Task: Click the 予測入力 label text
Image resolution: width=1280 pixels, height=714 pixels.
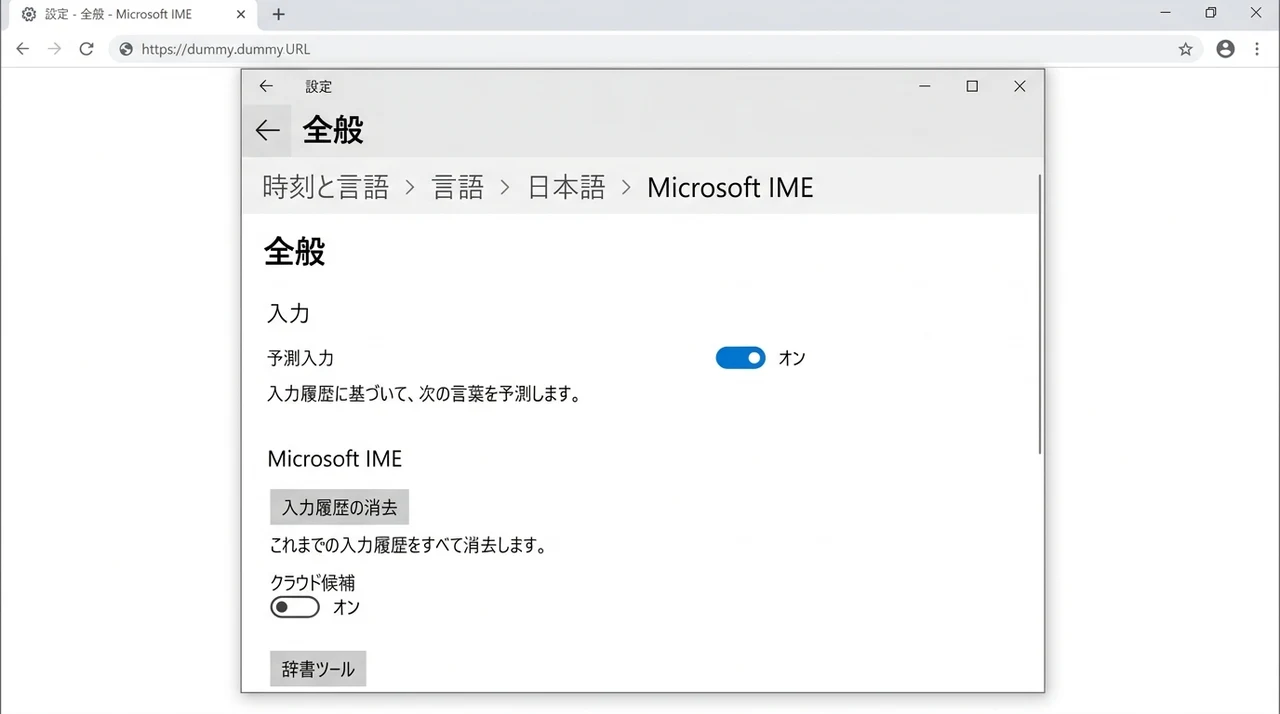Action: pos(301,358)
